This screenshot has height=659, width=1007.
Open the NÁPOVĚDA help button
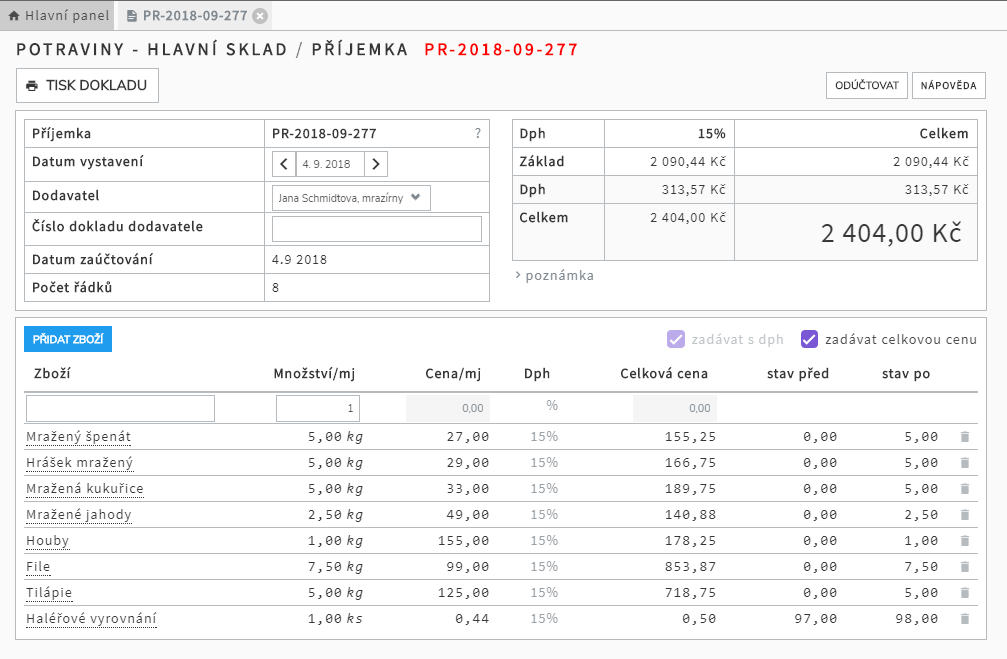948,86
